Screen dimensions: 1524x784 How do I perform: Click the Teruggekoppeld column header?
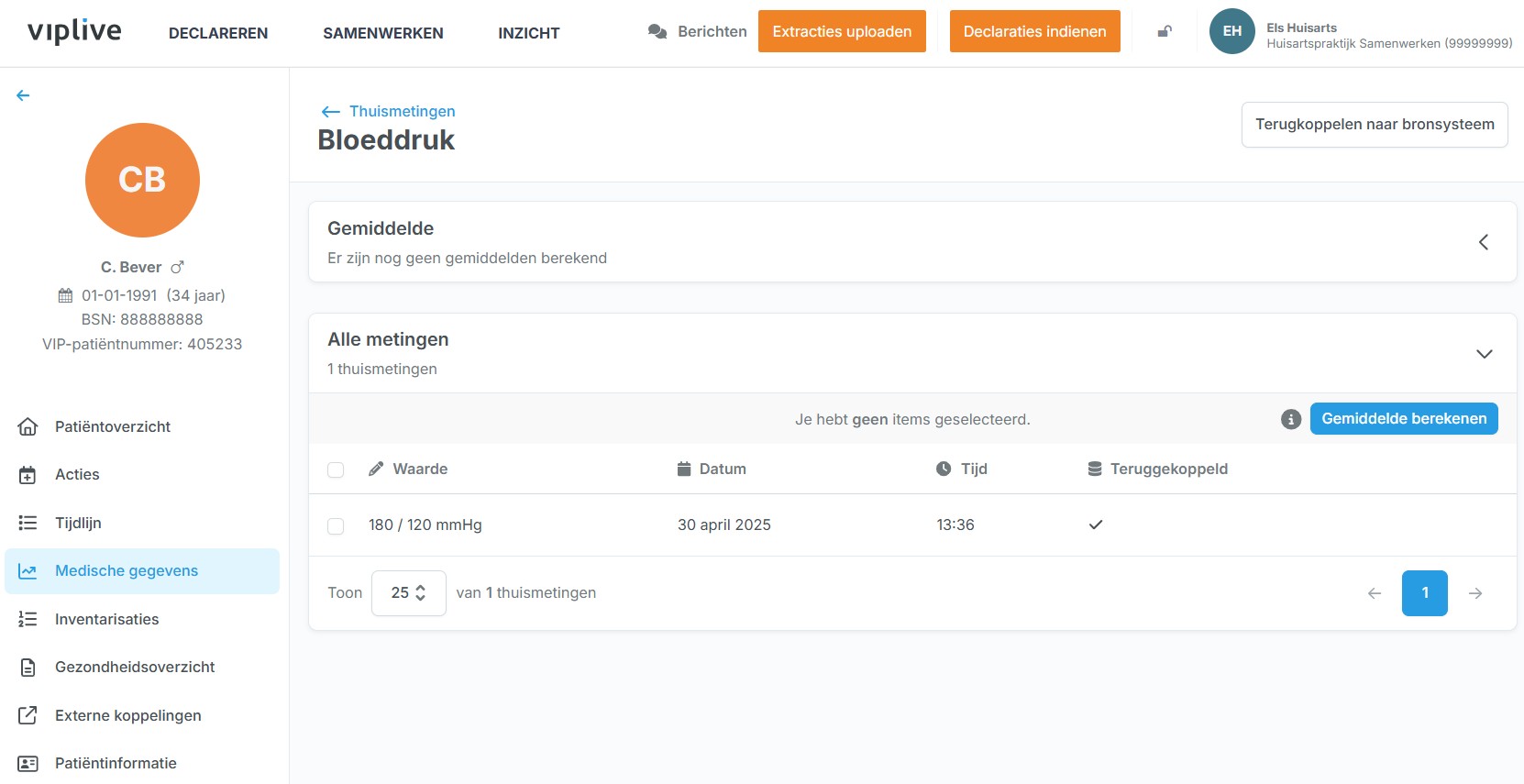1169,469
